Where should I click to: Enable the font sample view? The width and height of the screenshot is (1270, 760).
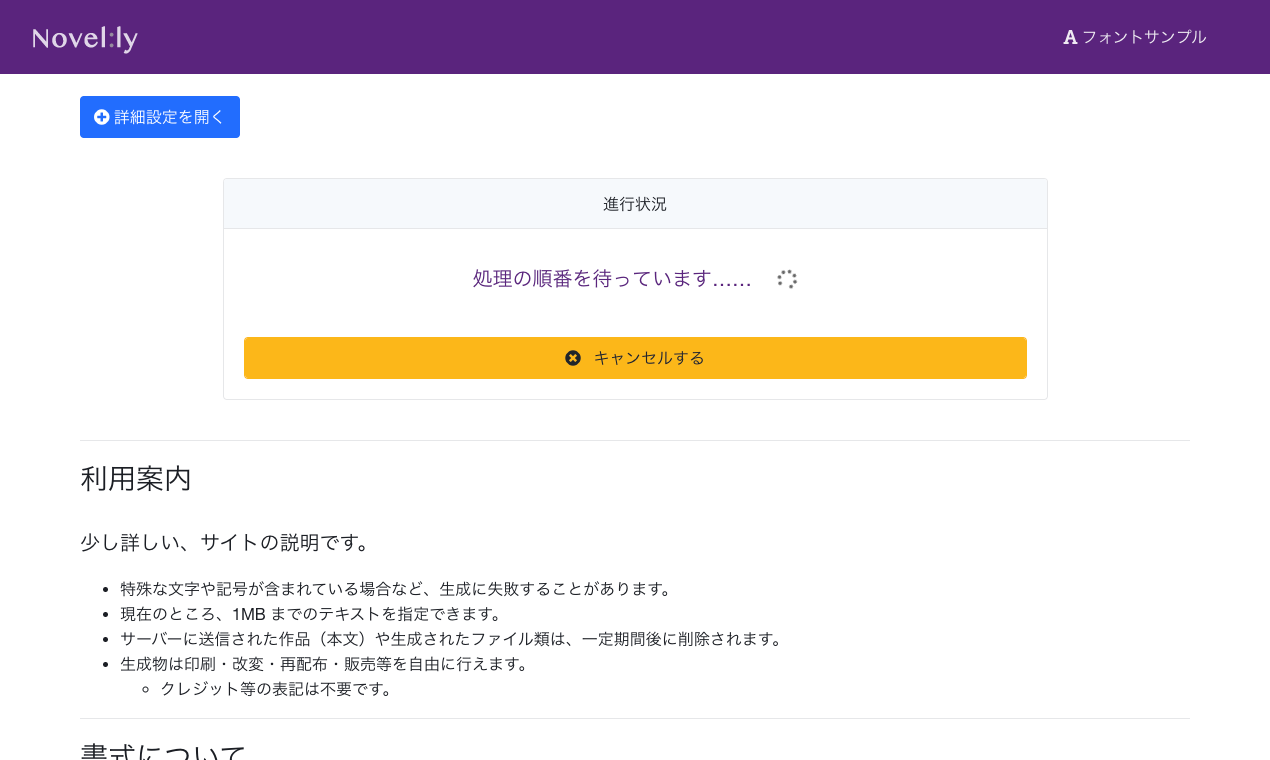tap(1135, 37)
